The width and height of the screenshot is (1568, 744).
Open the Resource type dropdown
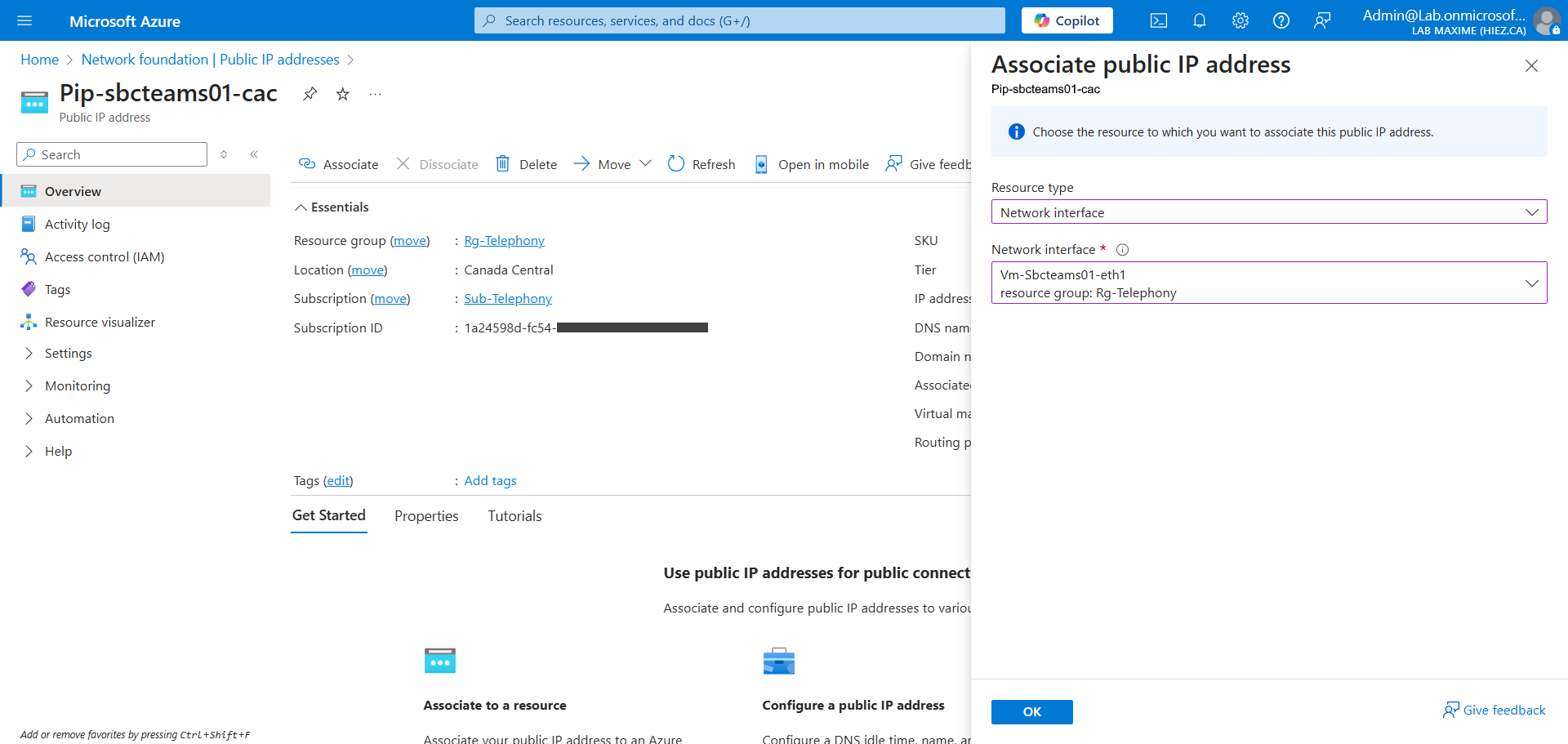pos(1268,212)
